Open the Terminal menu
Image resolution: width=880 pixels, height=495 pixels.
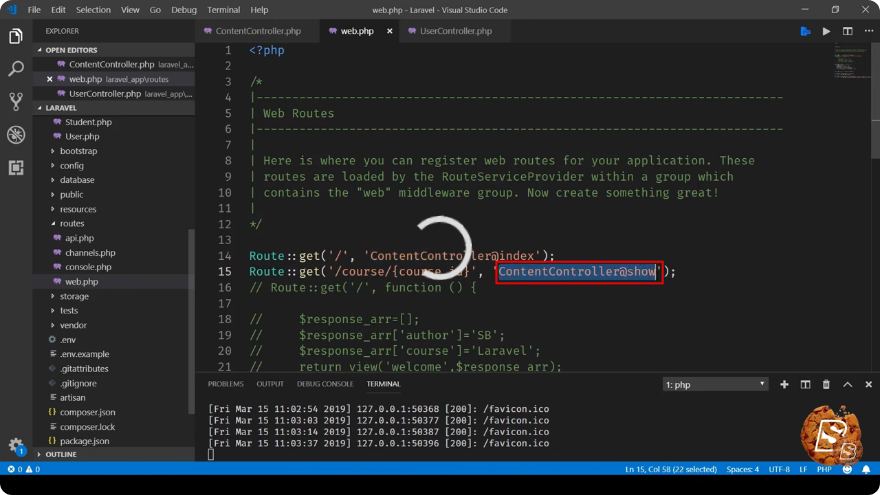click(x=223, y=10)
